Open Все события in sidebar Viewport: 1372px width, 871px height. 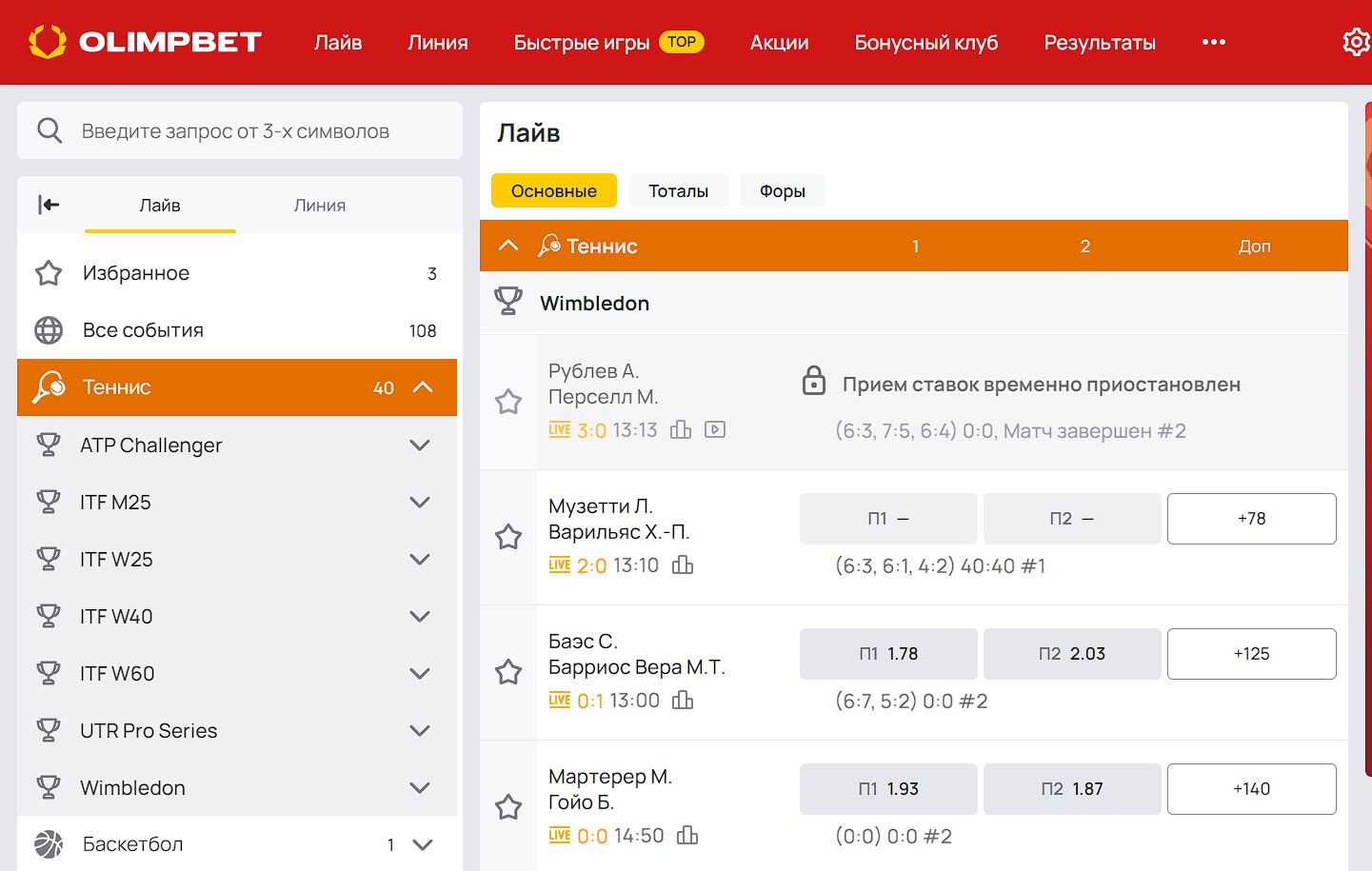237,330
